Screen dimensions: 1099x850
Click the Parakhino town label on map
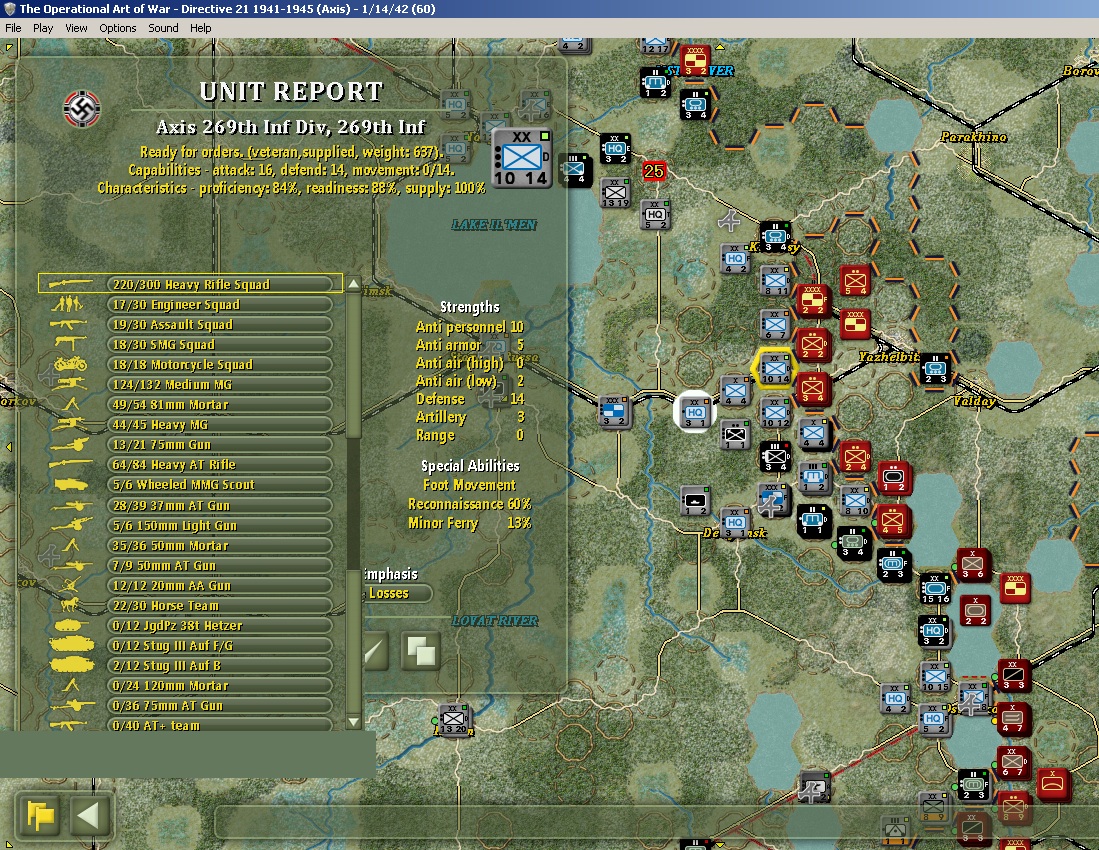coord(974,137)
